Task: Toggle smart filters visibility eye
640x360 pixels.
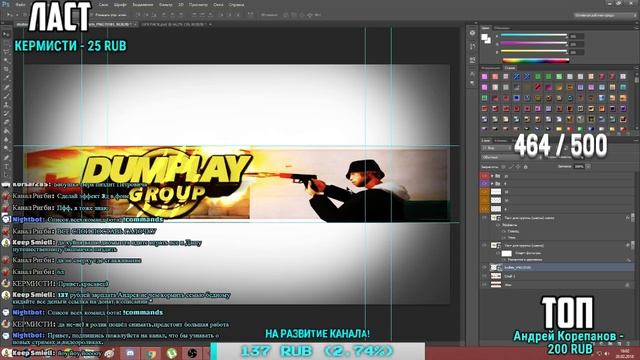Action: [498, 253]
